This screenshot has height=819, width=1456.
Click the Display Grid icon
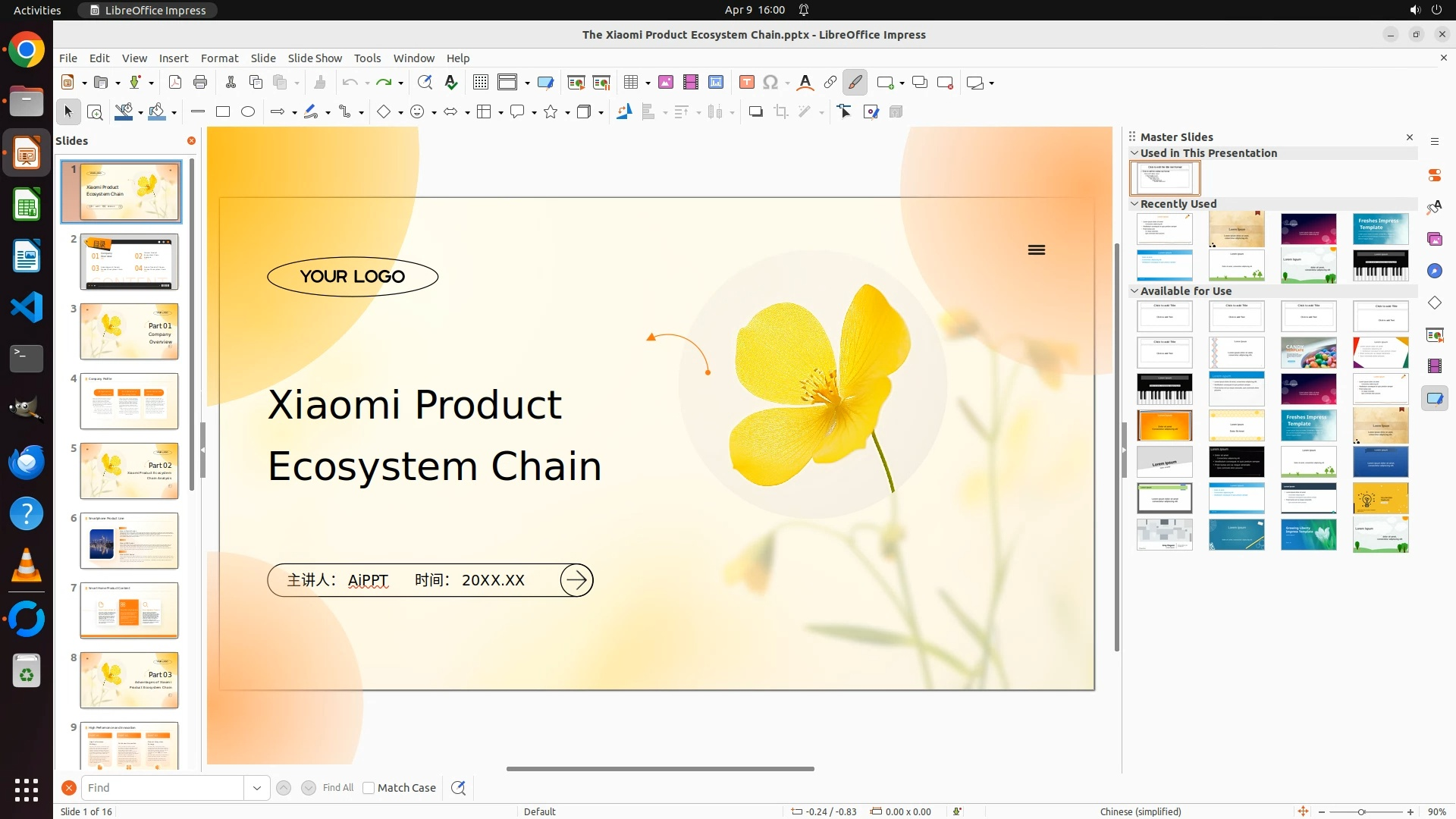481,83
